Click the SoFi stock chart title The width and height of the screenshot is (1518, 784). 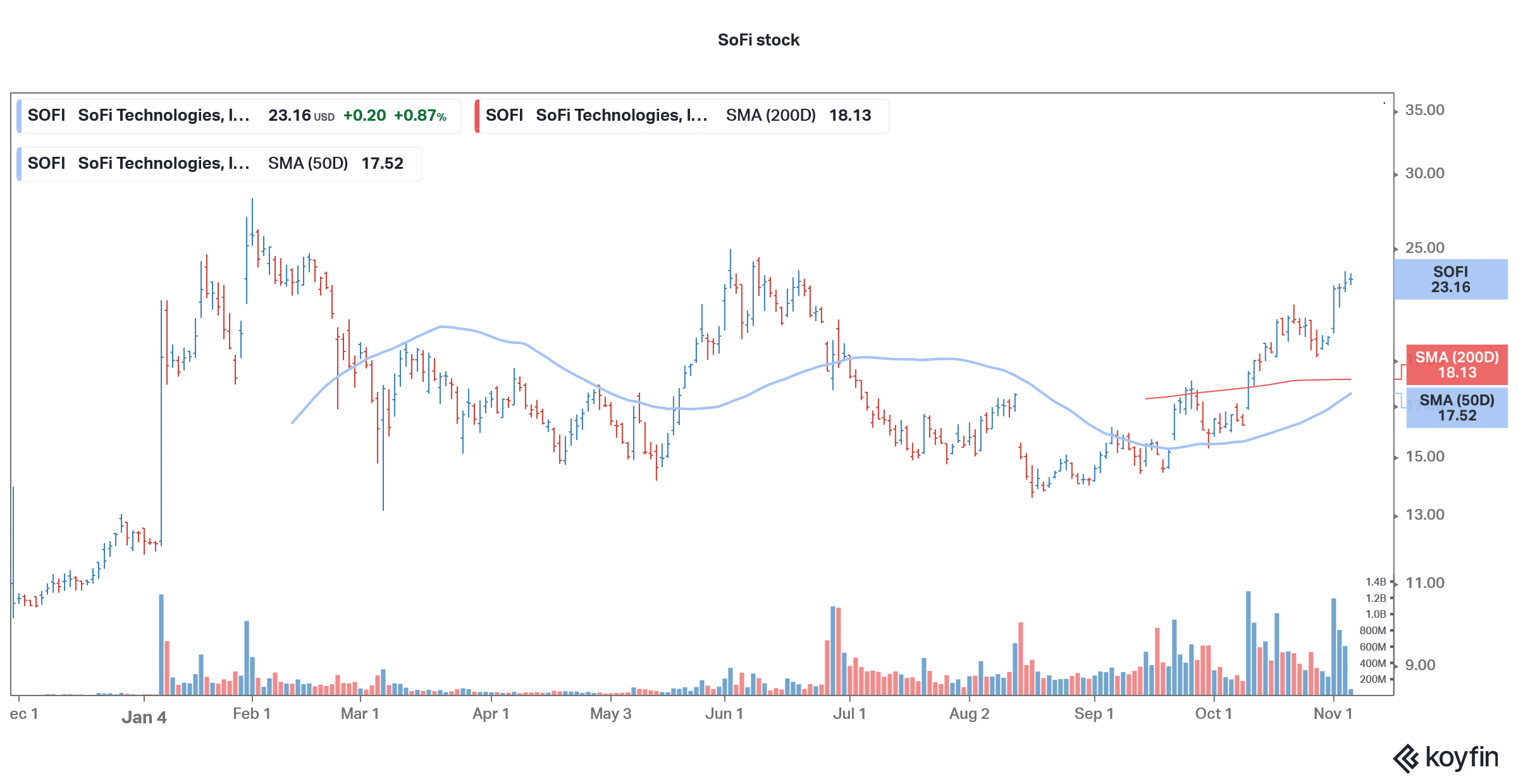[x=758, y=40]
